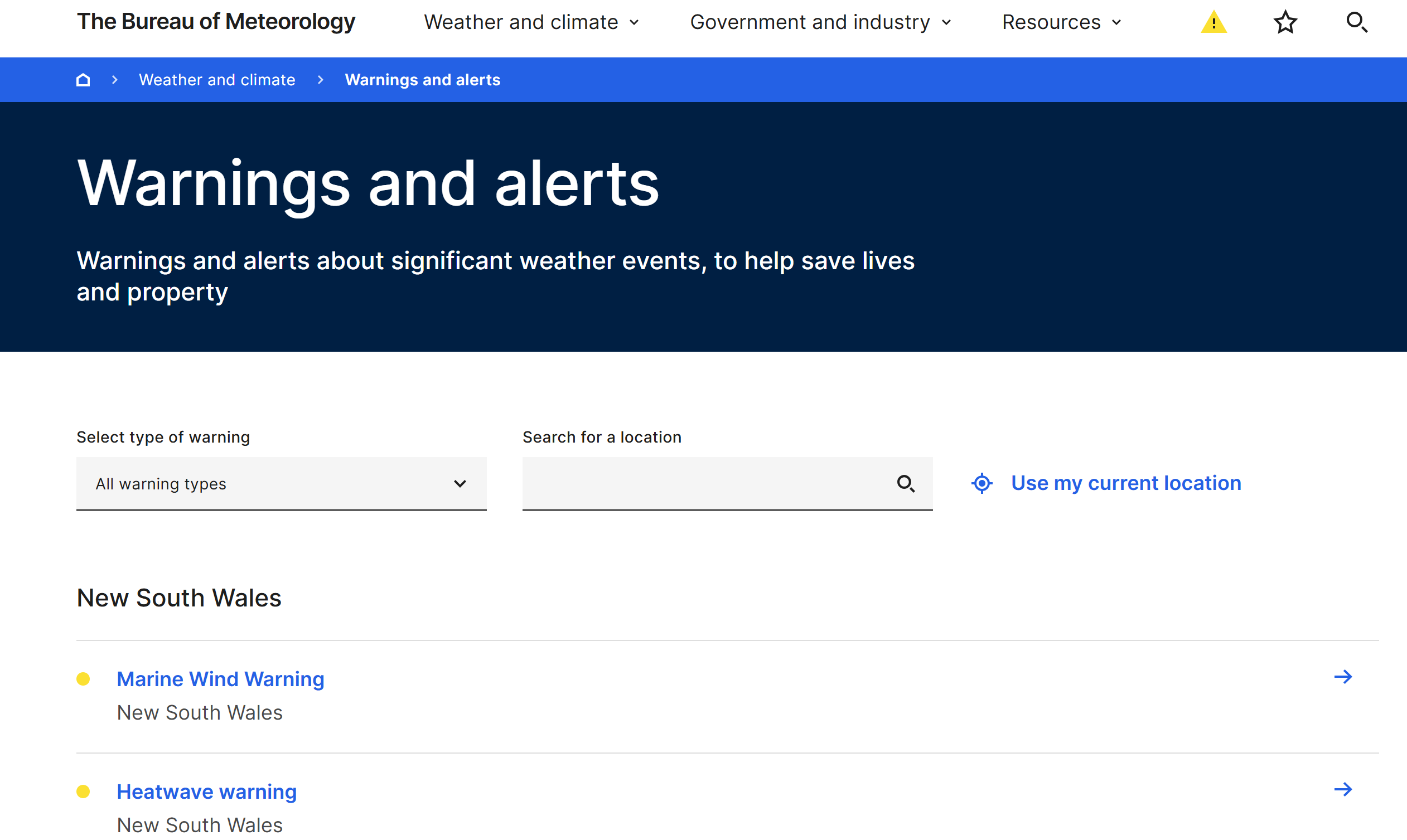Click arrow beside Heatwave warning
This screenshot has height=840, width=1407.
(1343, 790)
